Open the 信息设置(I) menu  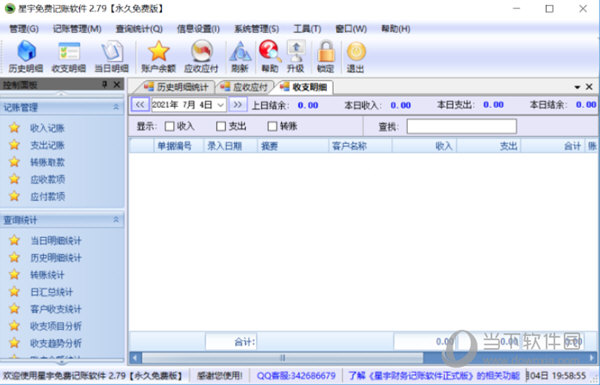pos(198,29)
